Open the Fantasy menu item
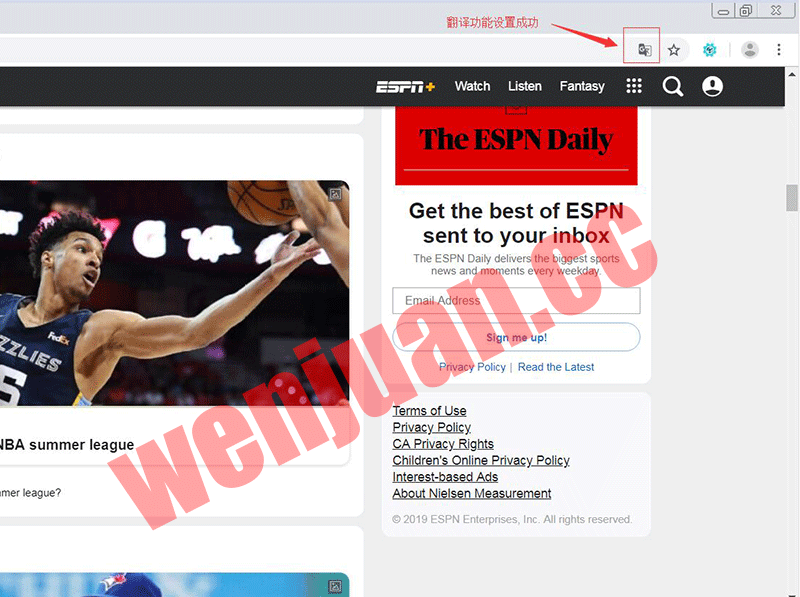Image resolution: width=800 pixels, height=597 pixels. pos(582,87)
